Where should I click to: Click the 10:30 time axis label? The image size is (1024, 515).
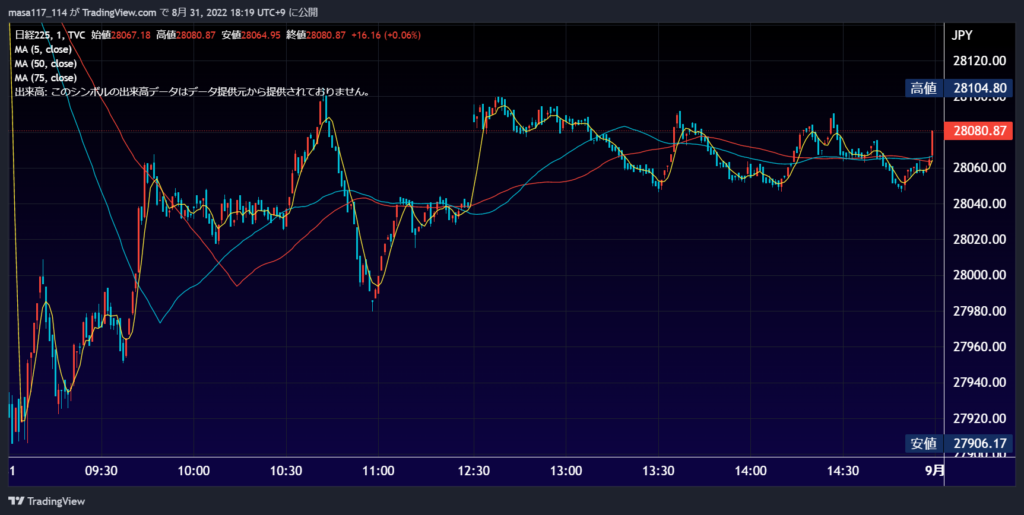point(286,471)
